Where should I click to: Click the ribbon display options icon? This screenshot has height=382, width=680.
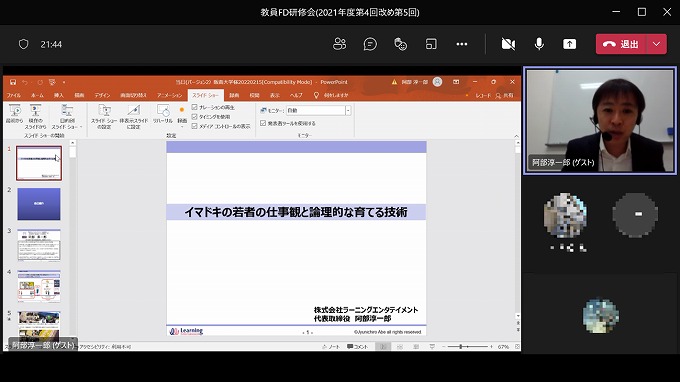click(456, 82)
